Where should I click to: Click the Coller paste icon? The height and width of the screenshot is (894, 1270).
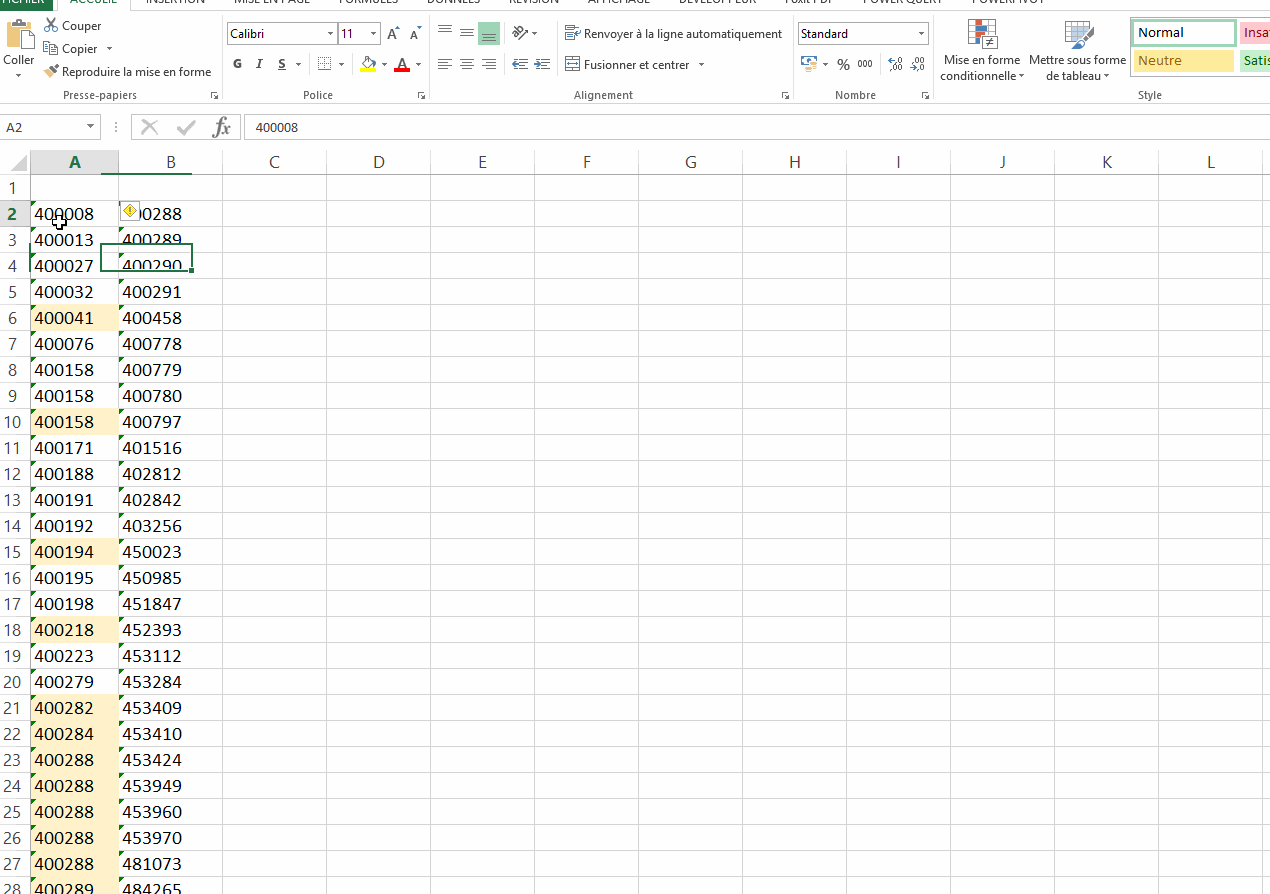click(x=19, y=33)
